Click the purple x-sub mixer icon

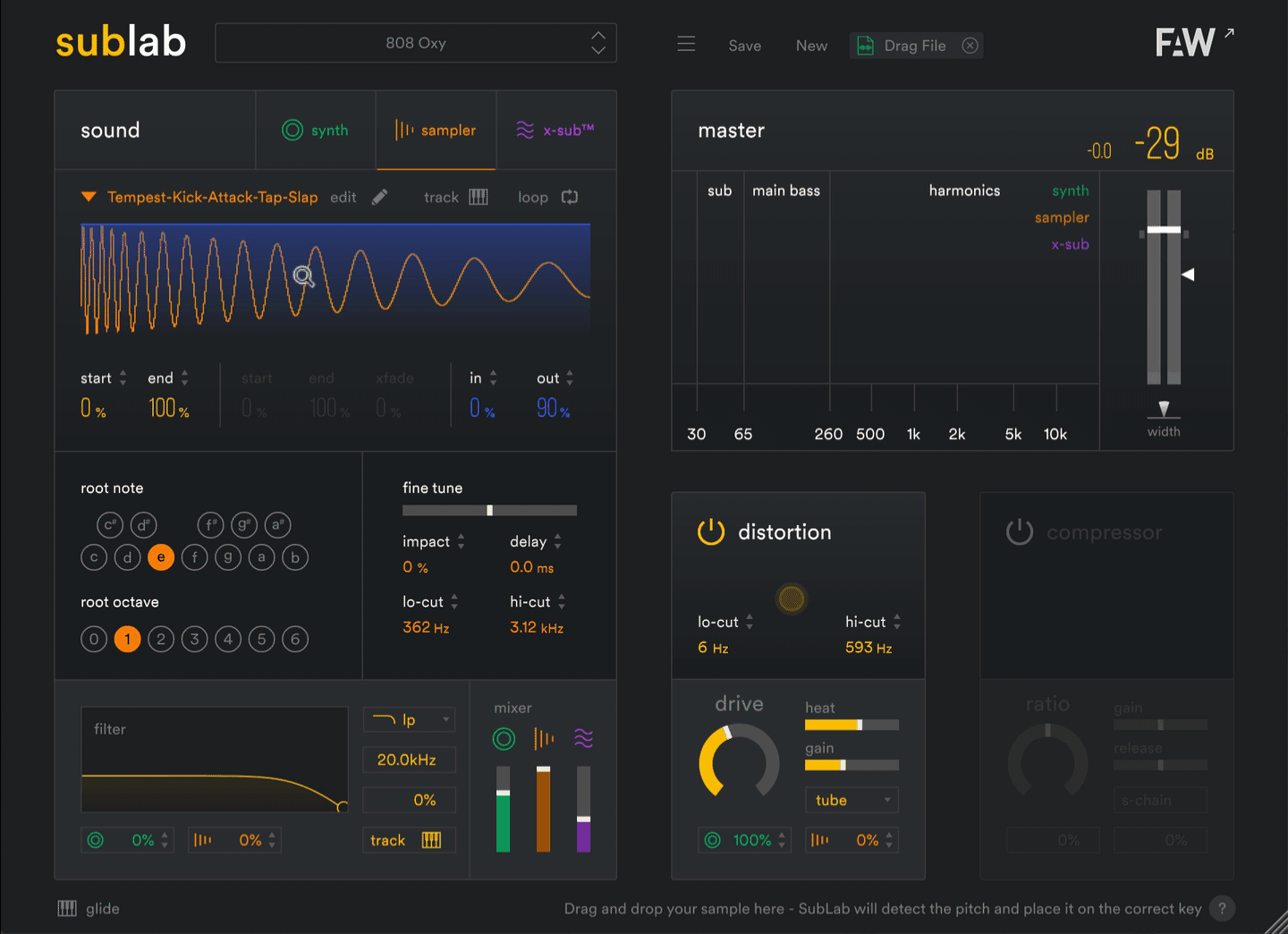(x=583, y=739)
